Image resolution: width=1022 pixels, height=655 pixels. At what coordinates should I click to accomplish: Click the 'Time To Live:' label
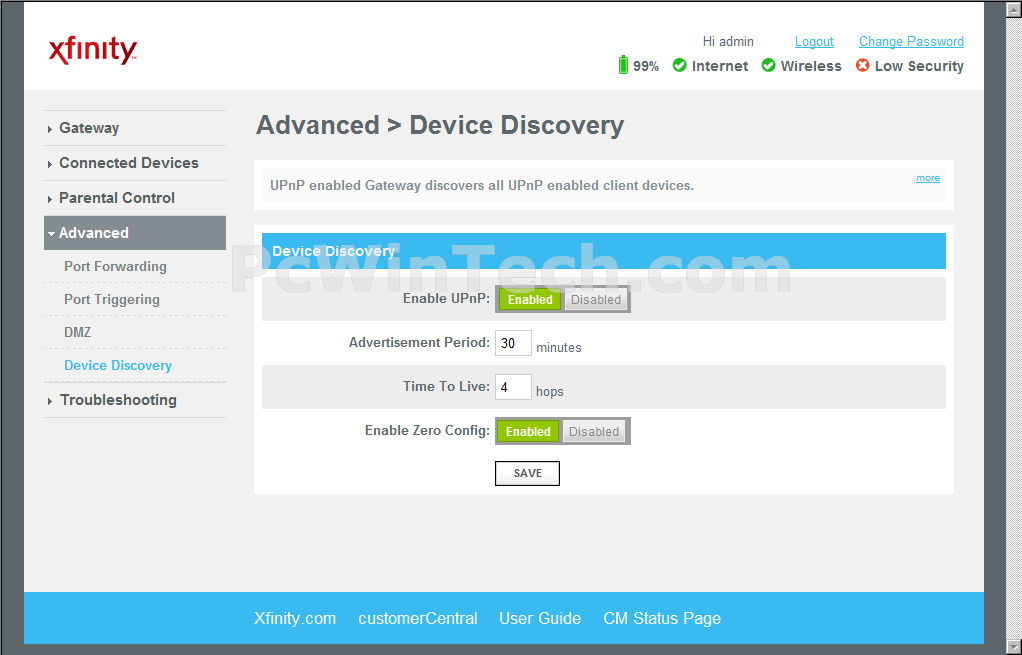pos(446,386)
